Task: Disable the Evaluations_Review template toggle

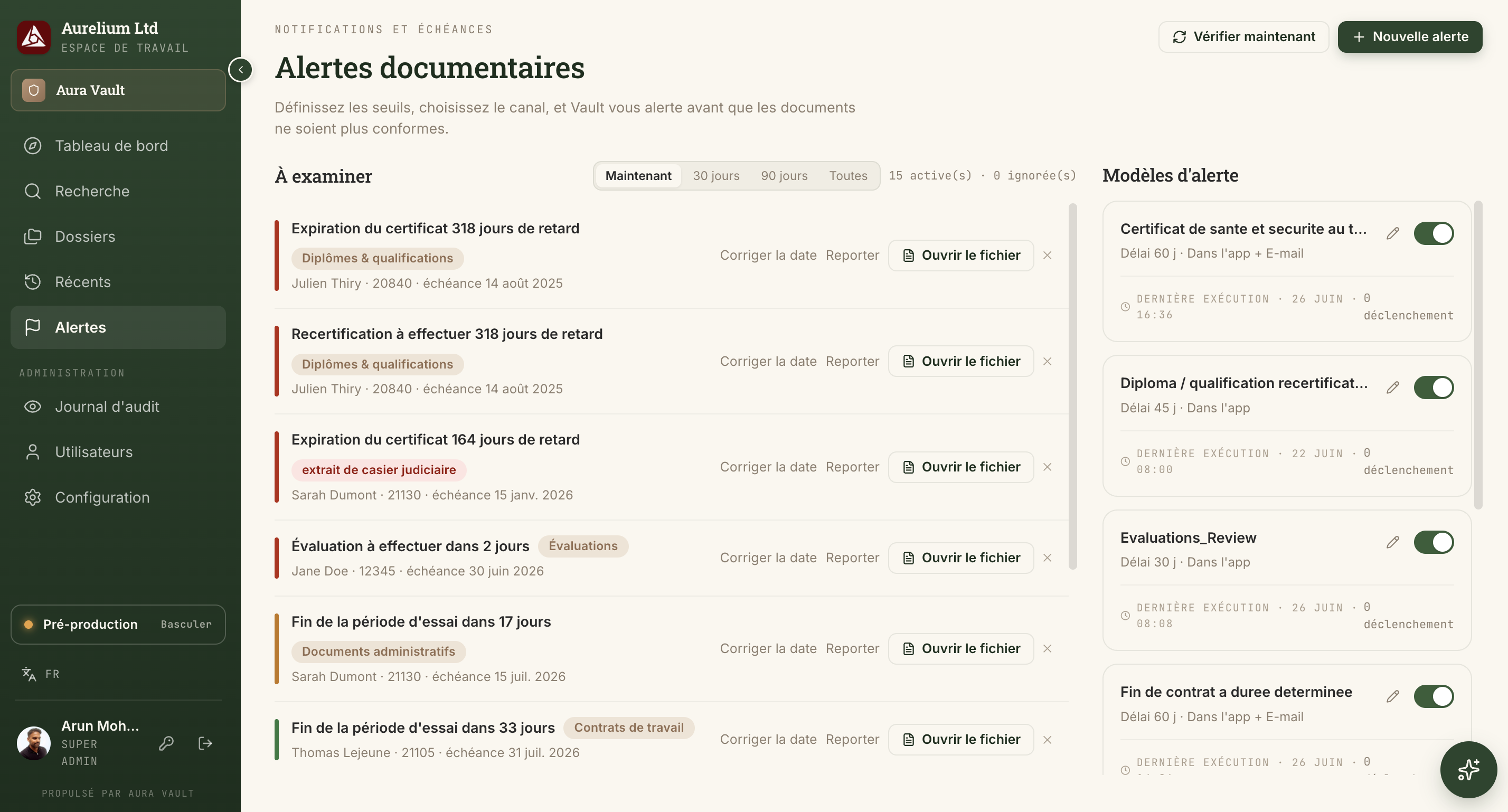Action: tap(1434, 542)
